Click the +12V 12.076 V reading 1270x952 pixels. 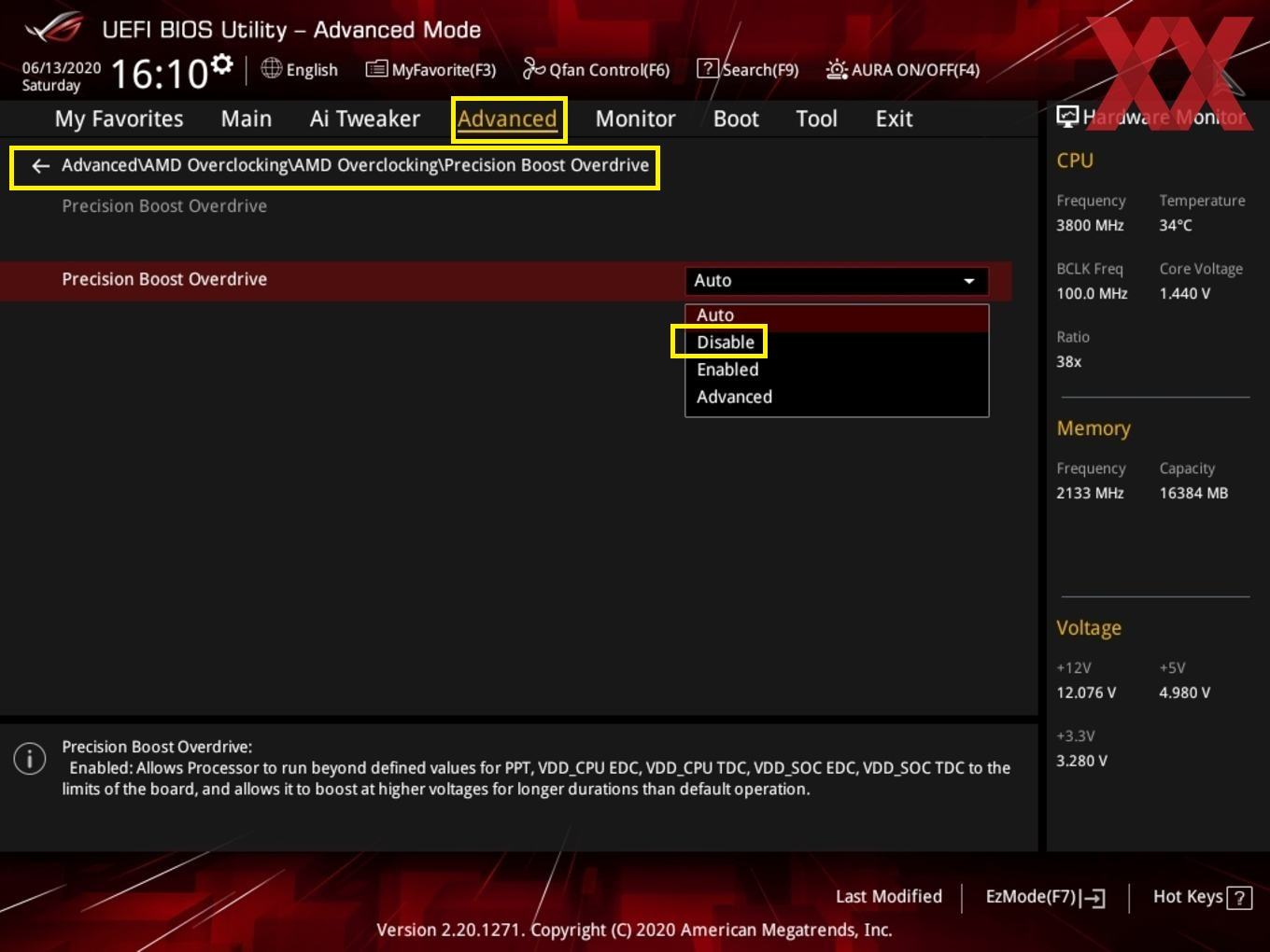[1086, 693]
